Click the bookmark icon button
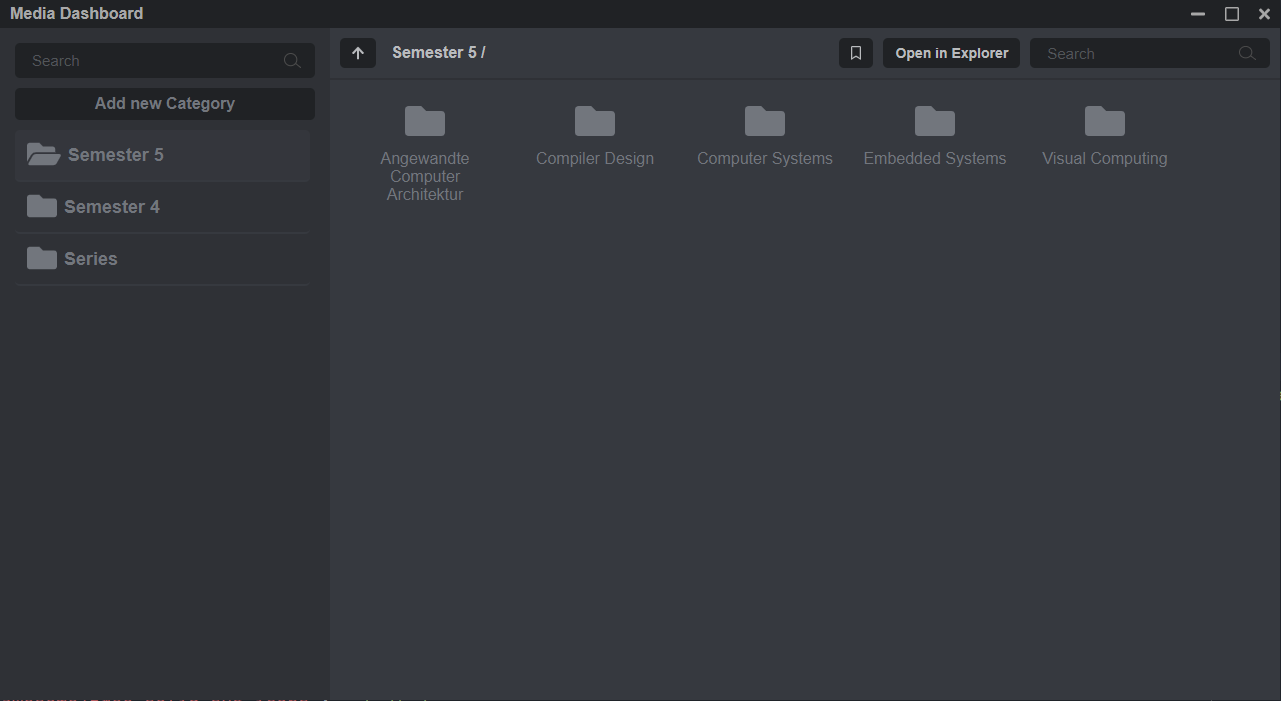The width and height of the screenshot is (1281, 701). click(855, 53)
